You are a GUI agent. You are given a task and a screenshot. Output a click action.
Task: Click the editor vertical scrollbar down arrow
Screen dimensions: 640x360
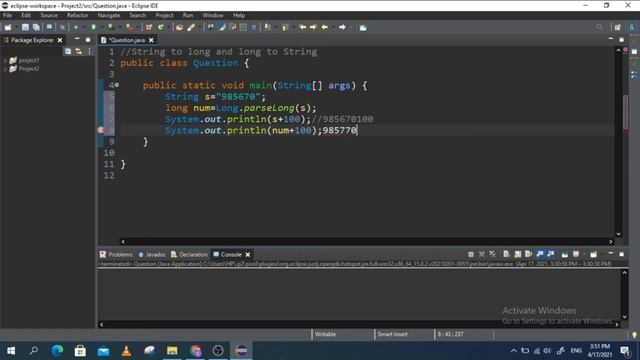(618, 234)
